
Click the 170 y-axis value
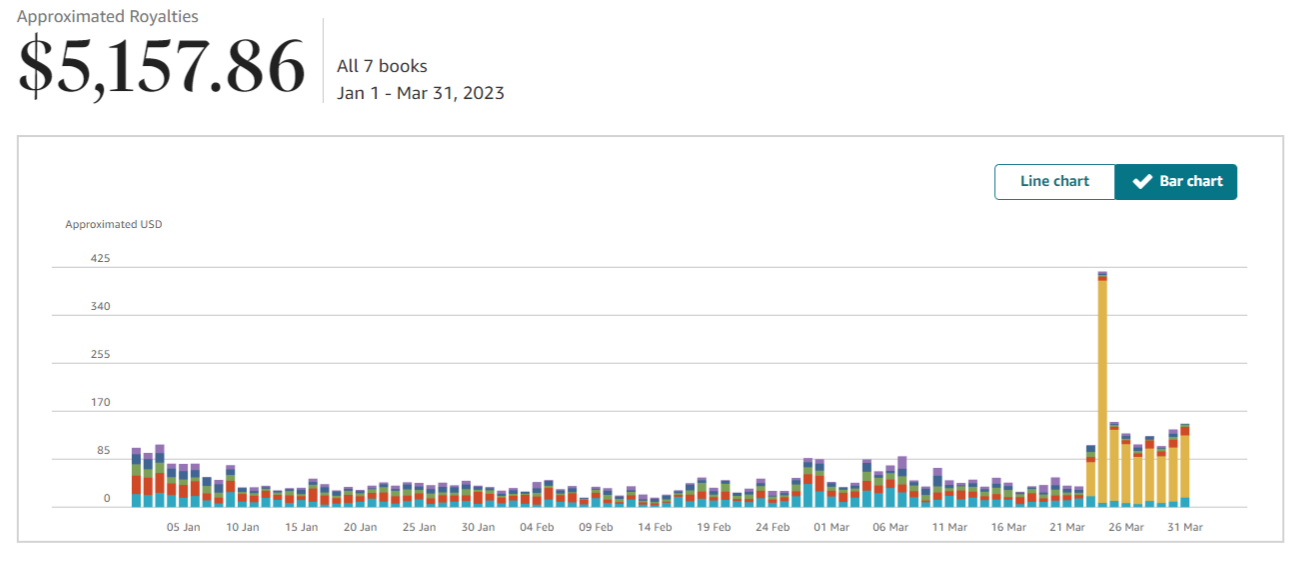pos(100,402)
